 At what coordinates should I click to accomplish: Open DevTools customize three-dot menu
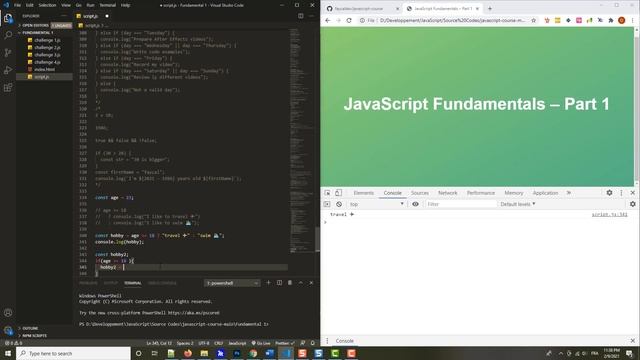point(621,193)
